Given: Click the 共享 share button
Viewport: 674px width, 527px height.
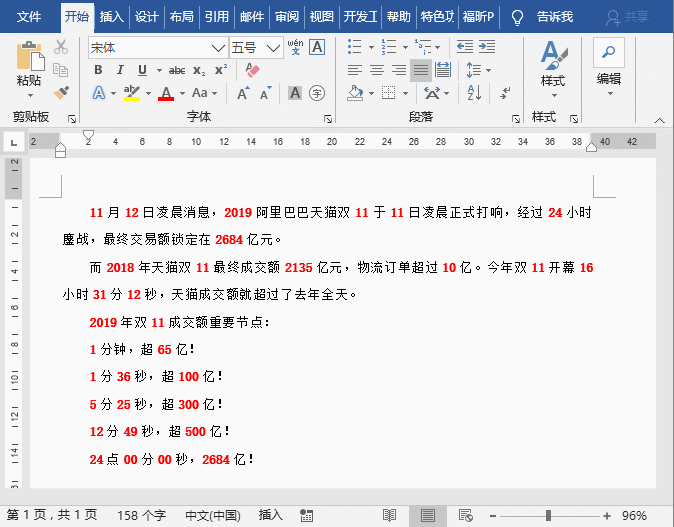Looking at the screenshot, I should coord(628,17).
